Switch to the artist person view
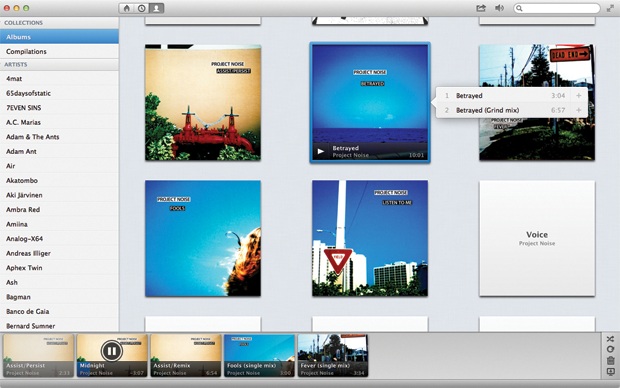Screen dimensions: 620x388 click(157, 8)
